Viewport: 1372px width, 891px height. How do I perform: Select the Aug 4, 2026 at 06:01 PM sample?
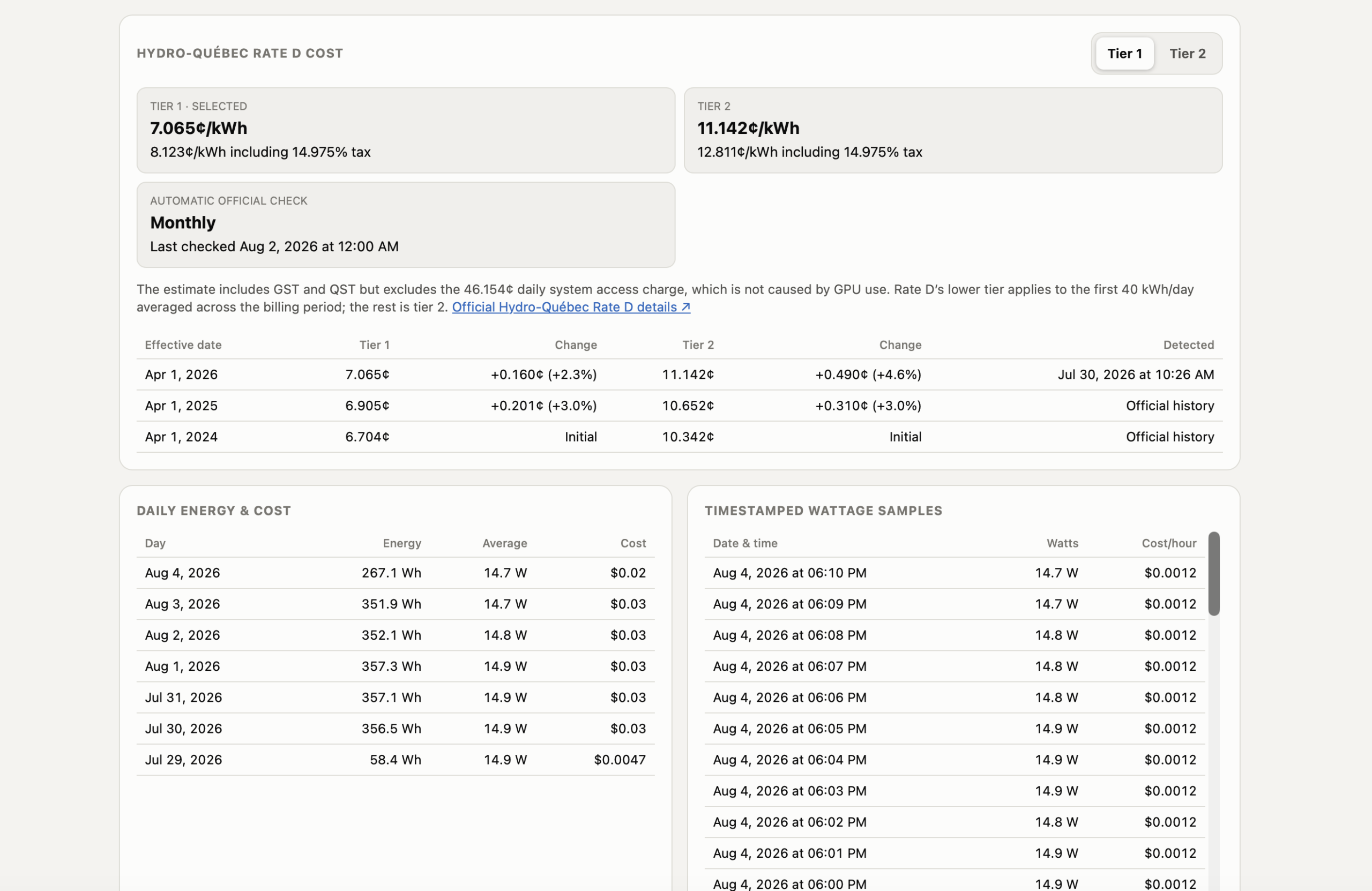955,853
